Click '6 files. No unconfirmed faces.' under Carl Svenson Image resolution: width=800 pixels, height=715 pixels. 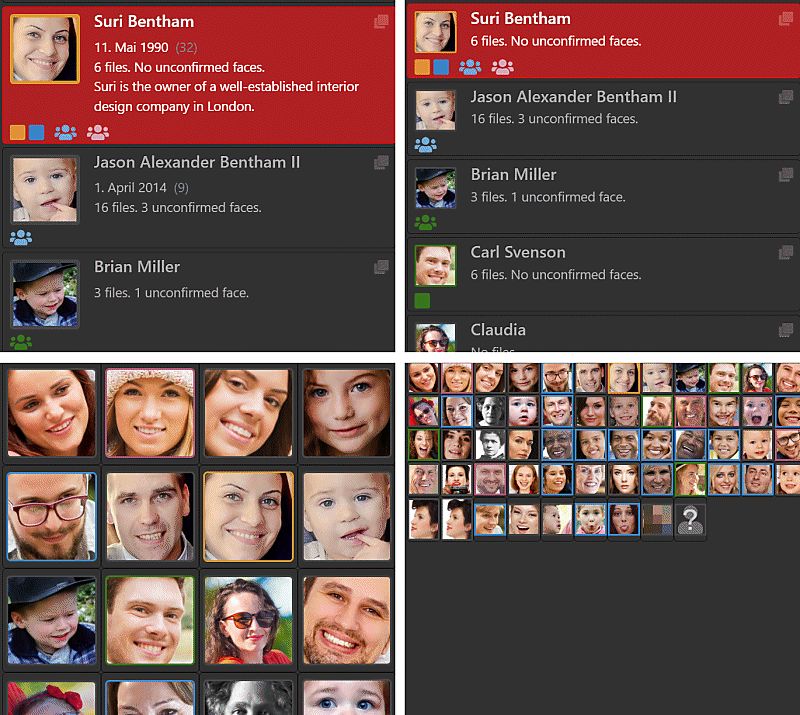556,275
